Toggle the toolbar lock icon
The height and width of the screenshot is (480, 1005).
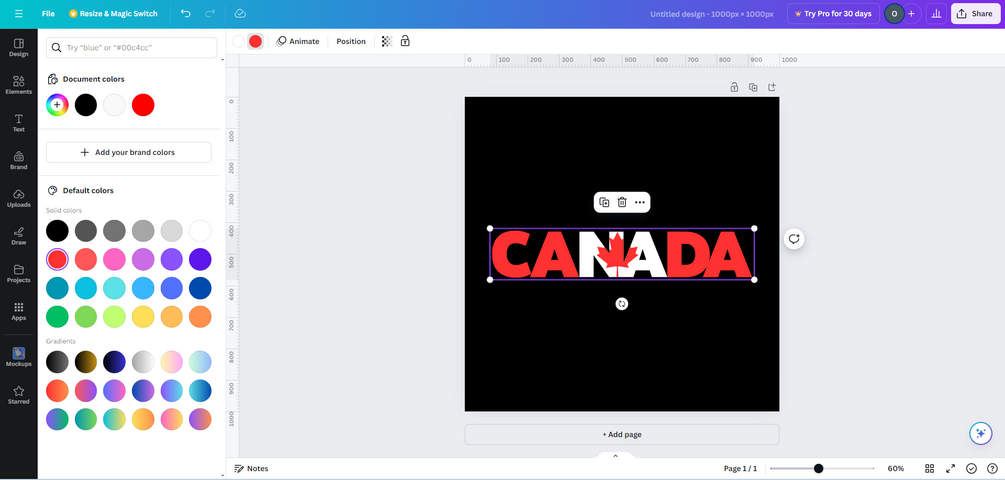[405, 41]
